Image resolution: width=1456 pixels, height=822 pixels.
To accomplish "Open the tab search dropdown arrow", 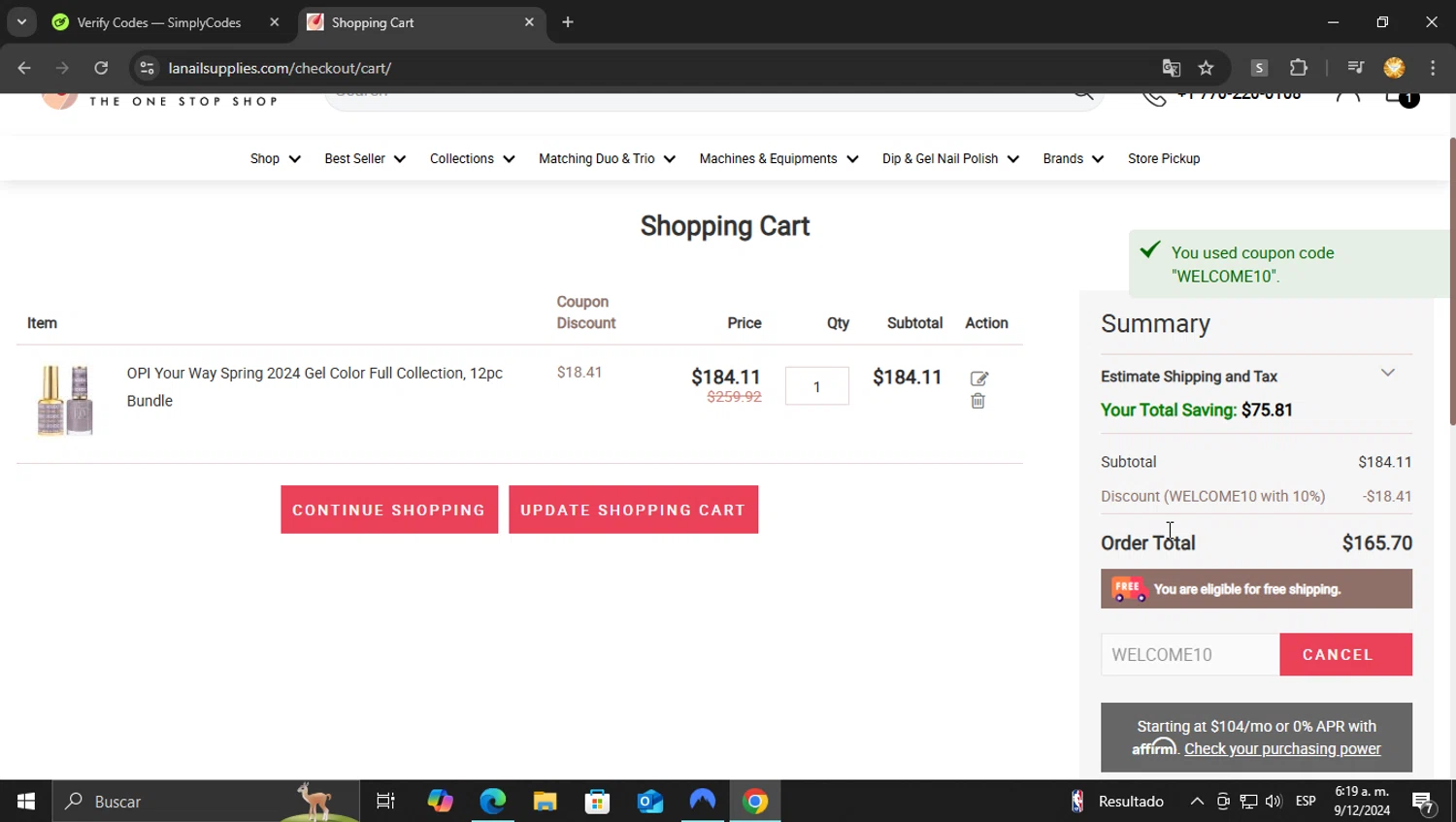I will [21, 22].
